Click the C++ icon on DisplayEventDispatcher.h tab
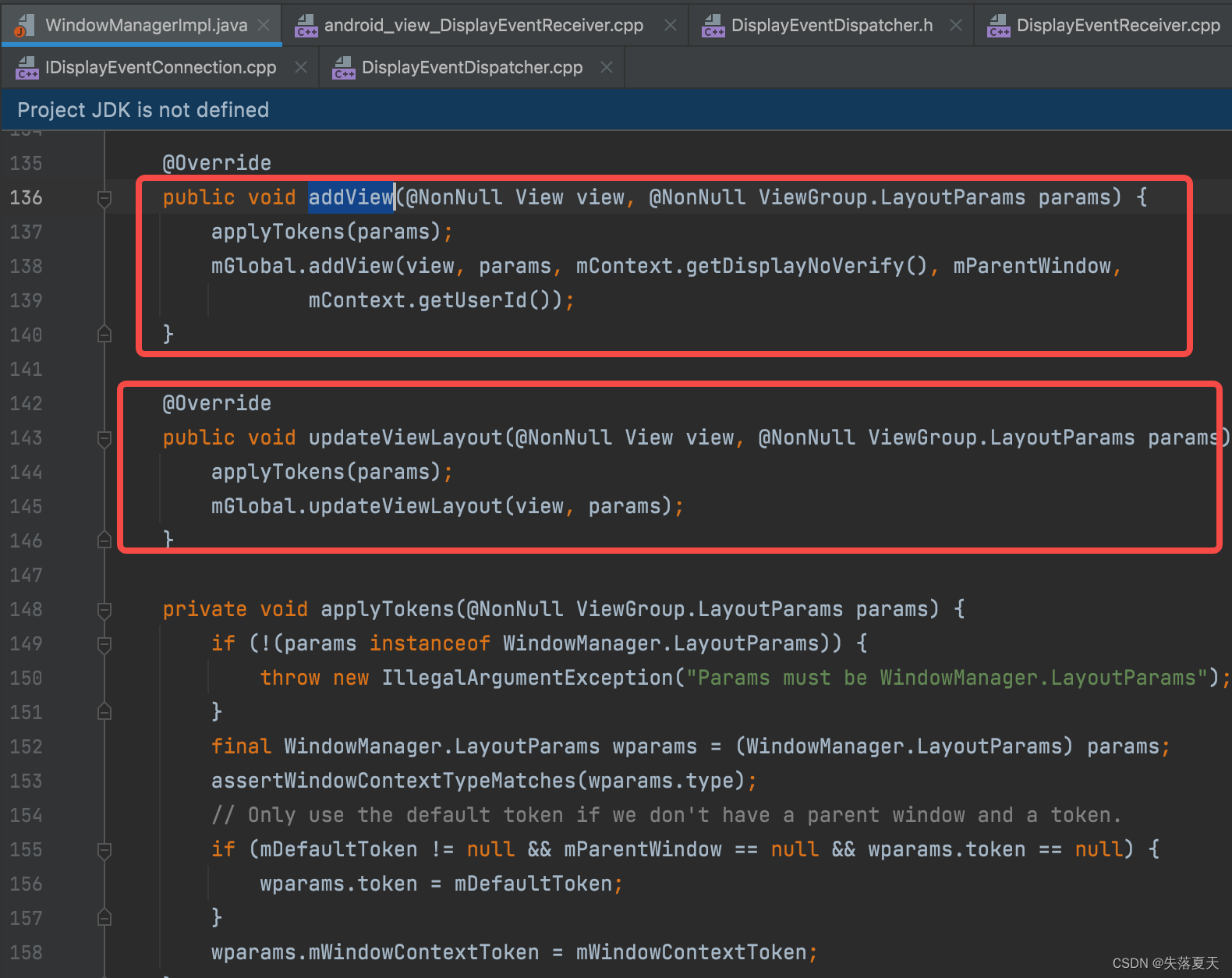This screenshot has height=978, width=1232. 713,26
